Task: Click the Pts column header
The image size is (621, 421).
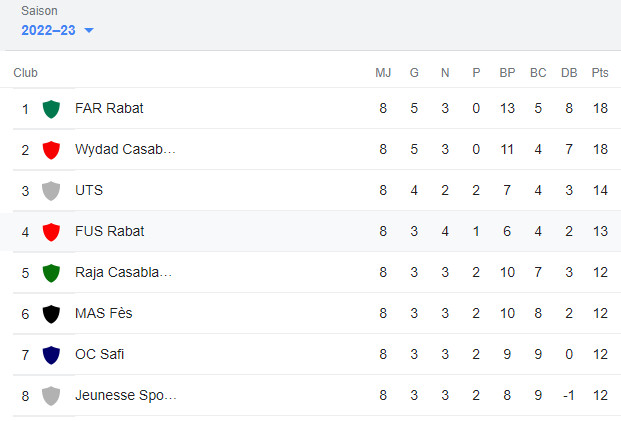Action: point(600,73)
